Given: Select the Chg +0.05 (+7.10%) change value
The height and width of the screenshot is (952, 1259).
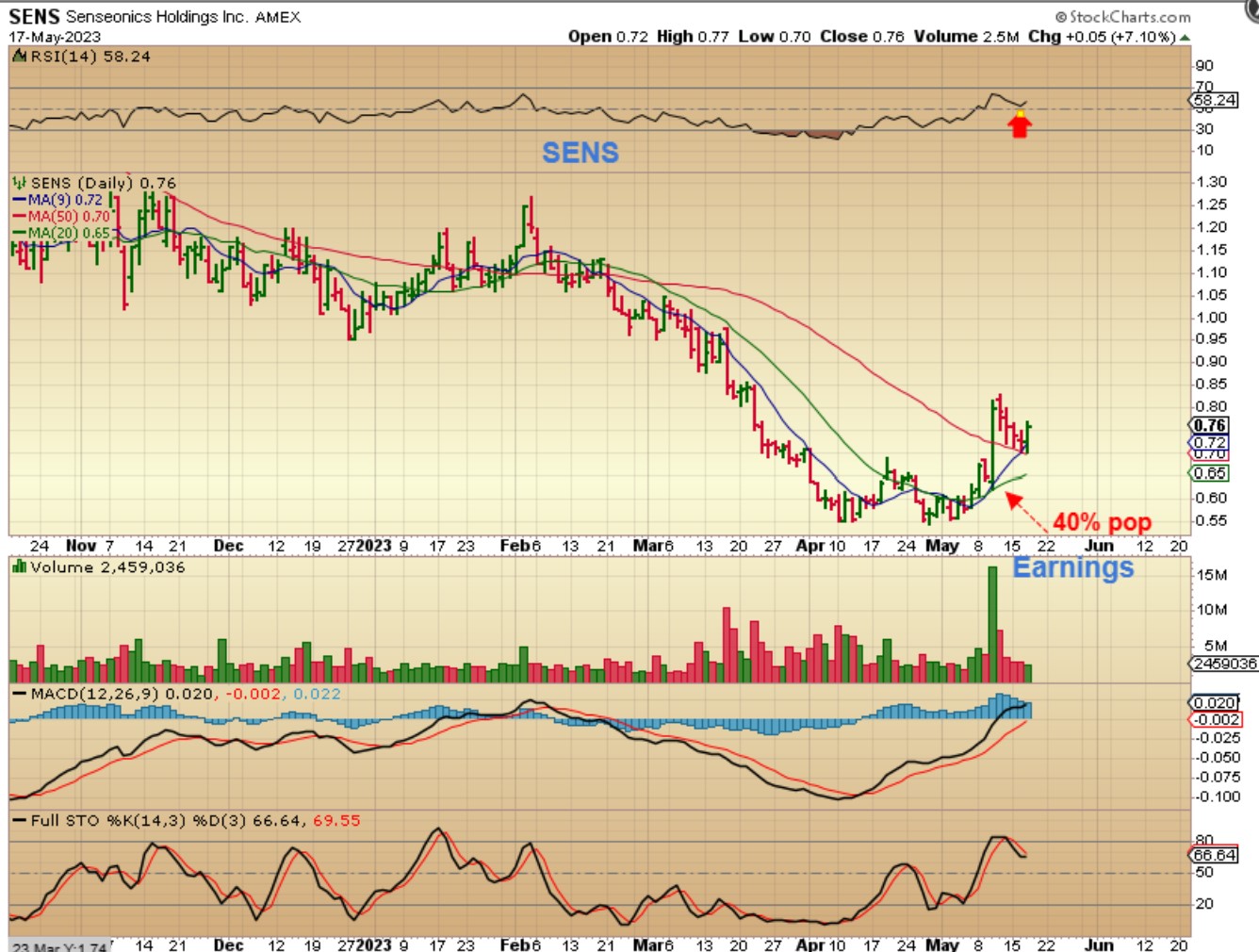Looking at the screenshot, I should click(1101, 37).
